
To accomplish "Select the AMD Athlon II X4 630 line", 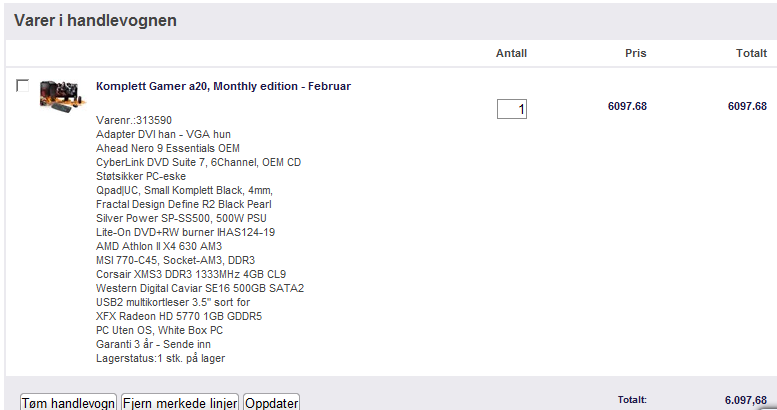I will 159,246.
